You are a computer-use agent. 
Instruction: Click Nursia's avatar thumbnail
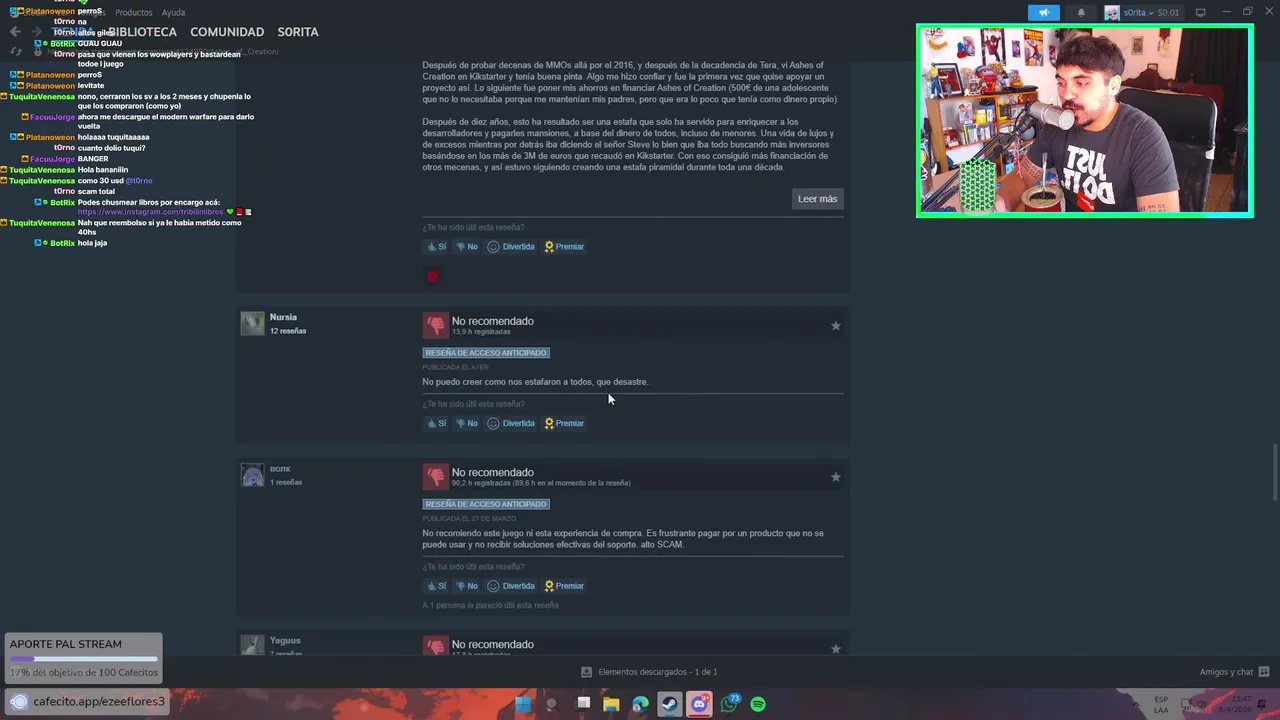252,323
